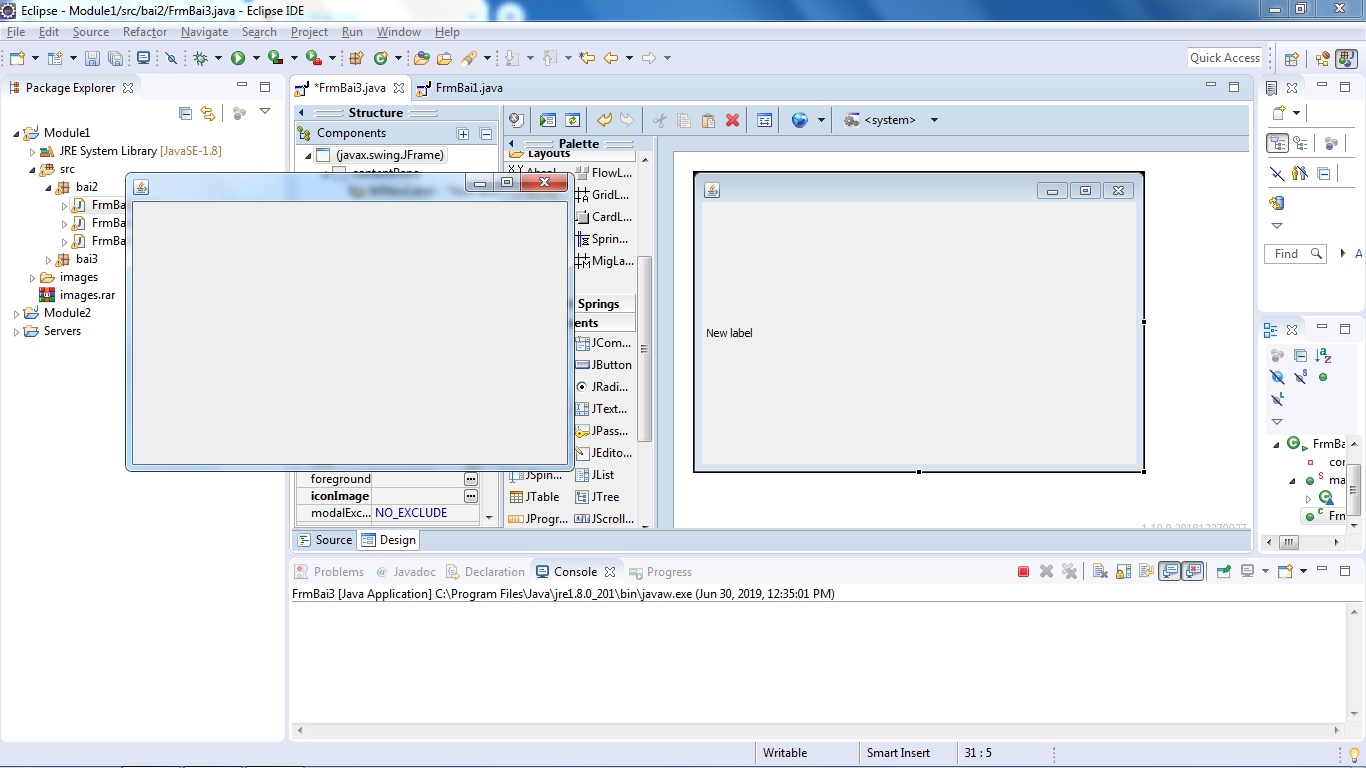This screenshot has width=1366, height=768.
Task: Click the Debug bug icon
Action: pyautogui.click(x=201, y=59)
